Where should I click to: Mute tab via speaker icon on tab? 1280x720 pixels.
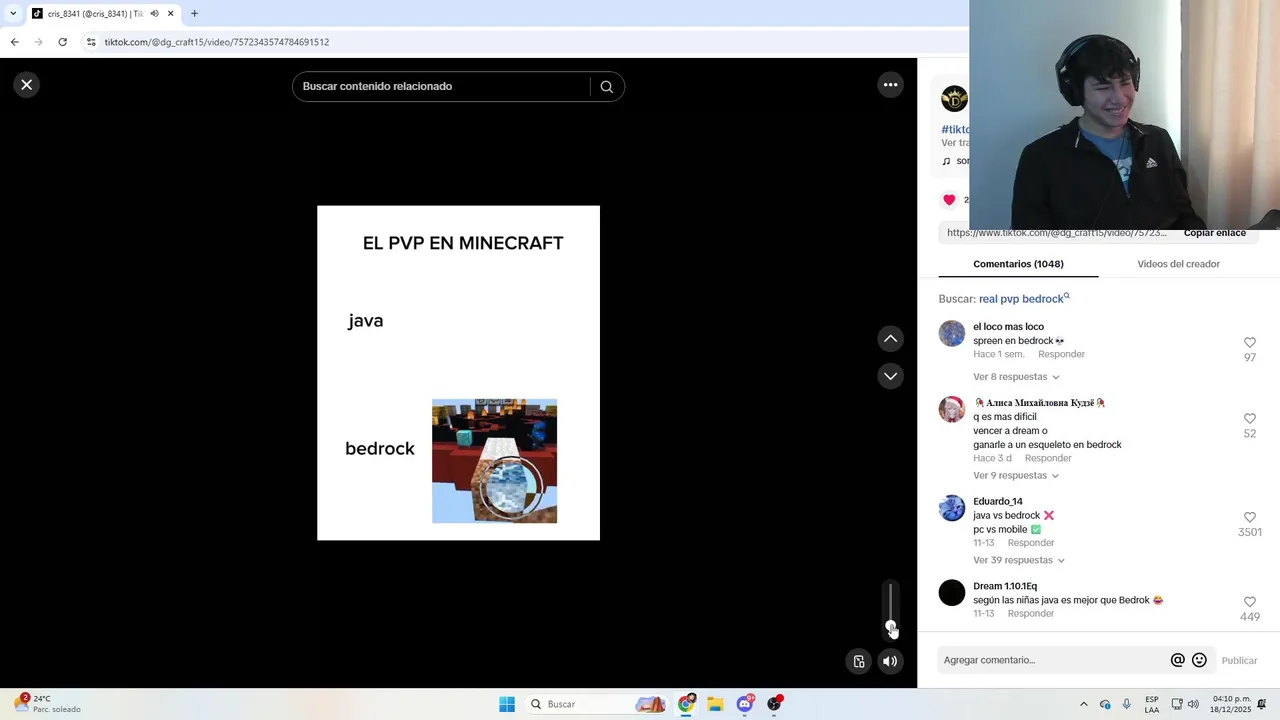154,14
